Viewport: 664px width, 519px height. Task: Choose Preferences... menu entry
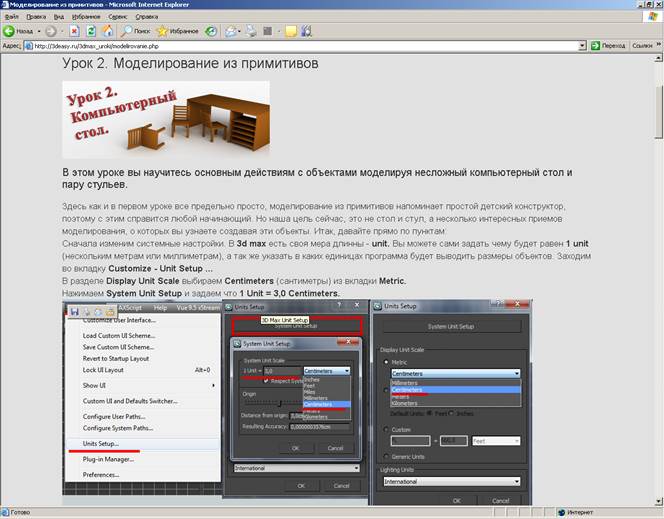pos(101,475)
